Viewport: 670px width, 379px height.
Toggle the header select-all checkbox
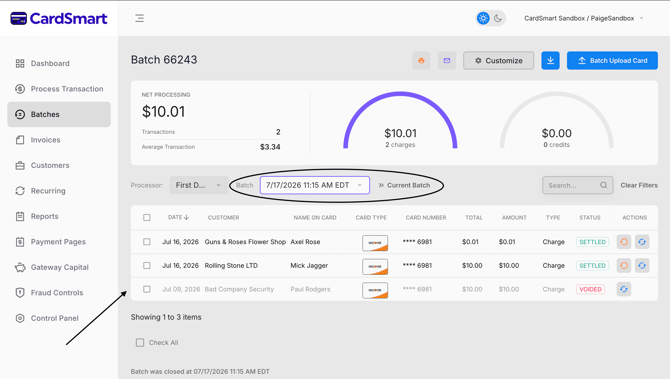pyautogui.click(x=147, y=217)
